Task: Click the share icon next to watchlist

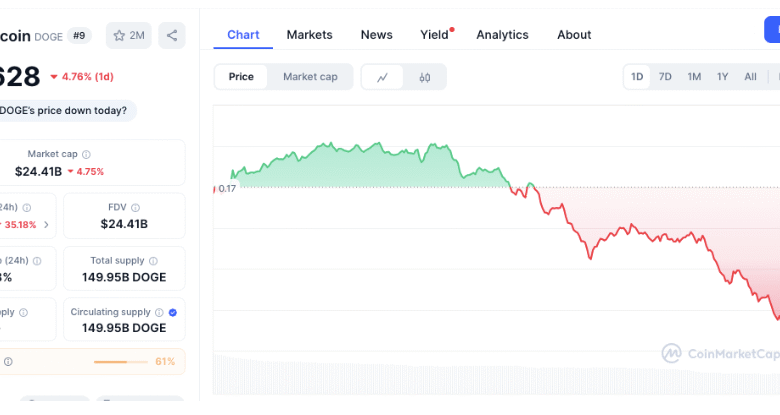Action: (172, 35)
